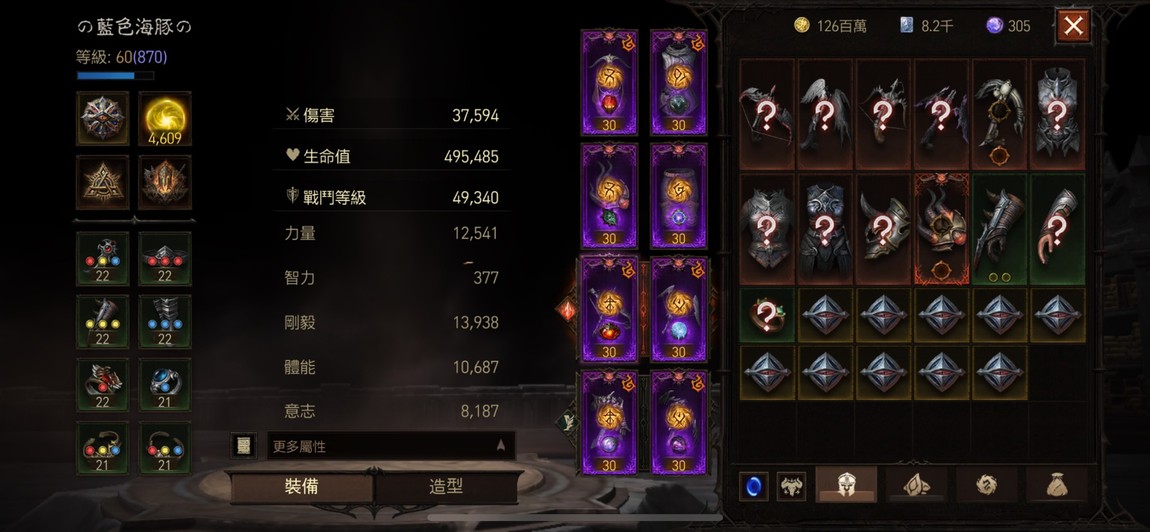Open the golden orb 4,609 resonance icon
The image size is (1150, 532).
(x=164, y=118)
